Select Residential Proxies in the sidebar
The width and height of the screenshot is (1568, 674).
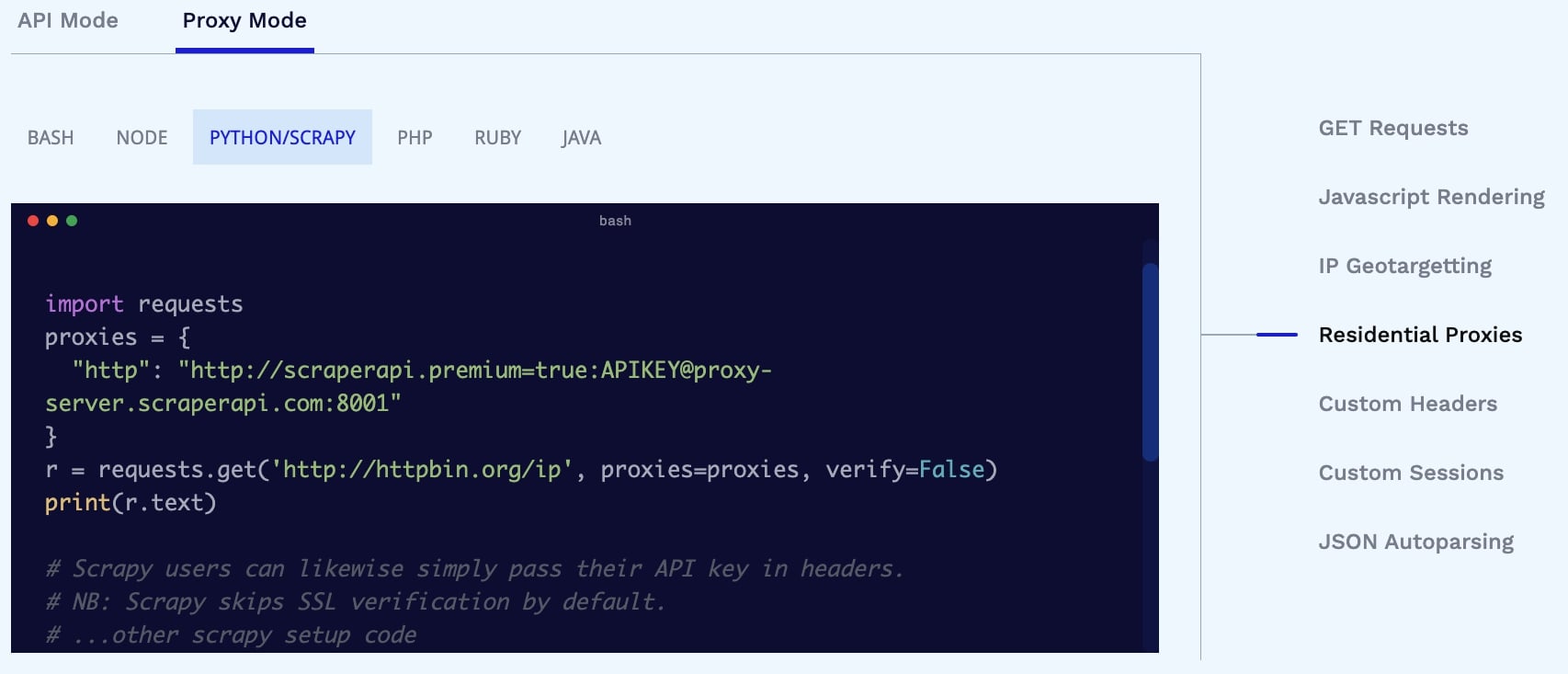click(1420, 335)
